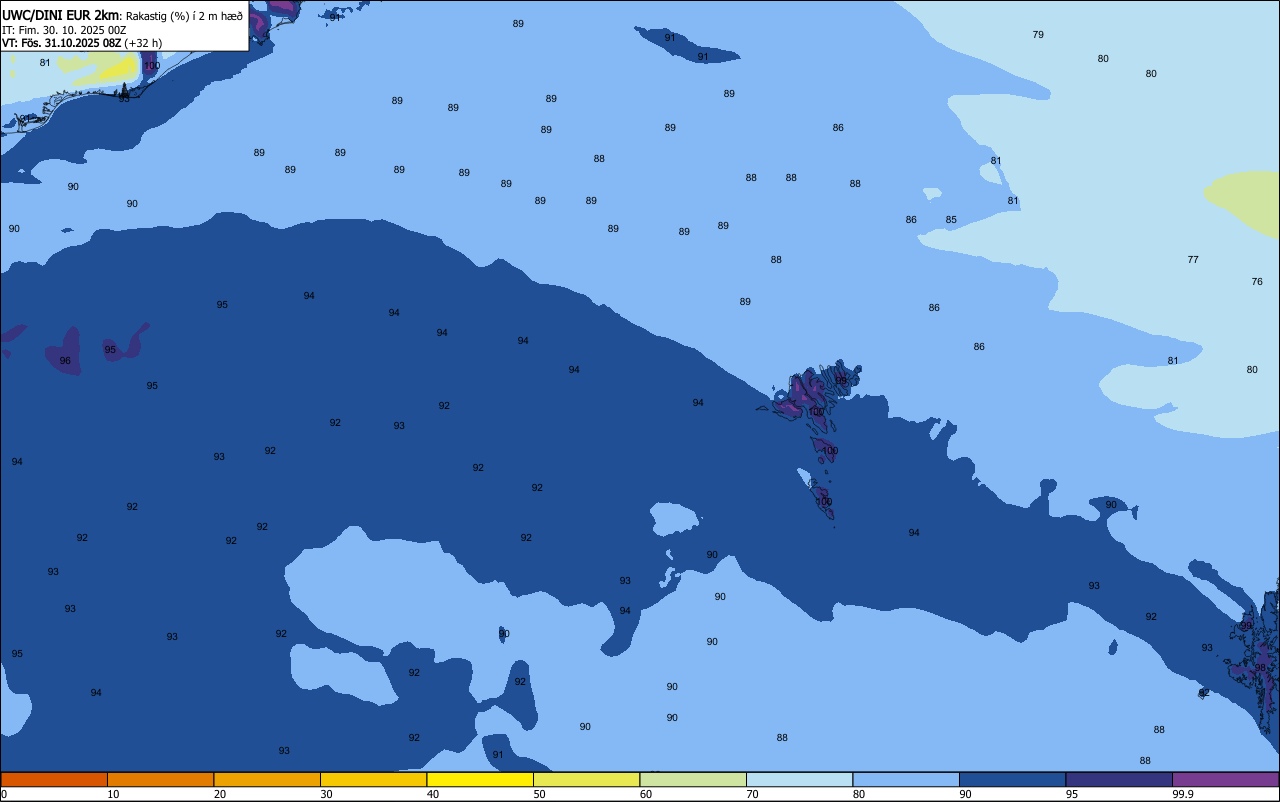This screenshot has height=802, width=1280.
Task: Click the 20 tick label on color scale
Action: 220,794
